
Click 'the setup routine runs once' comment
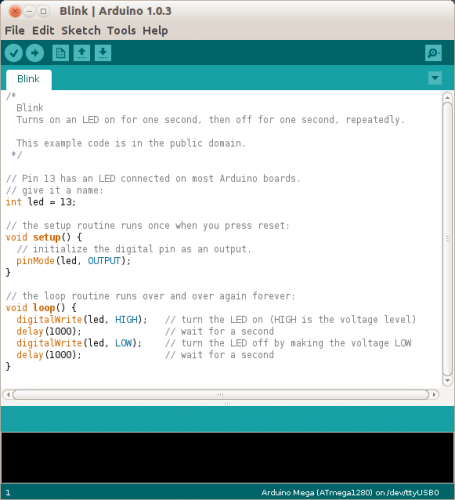(148, 226)
